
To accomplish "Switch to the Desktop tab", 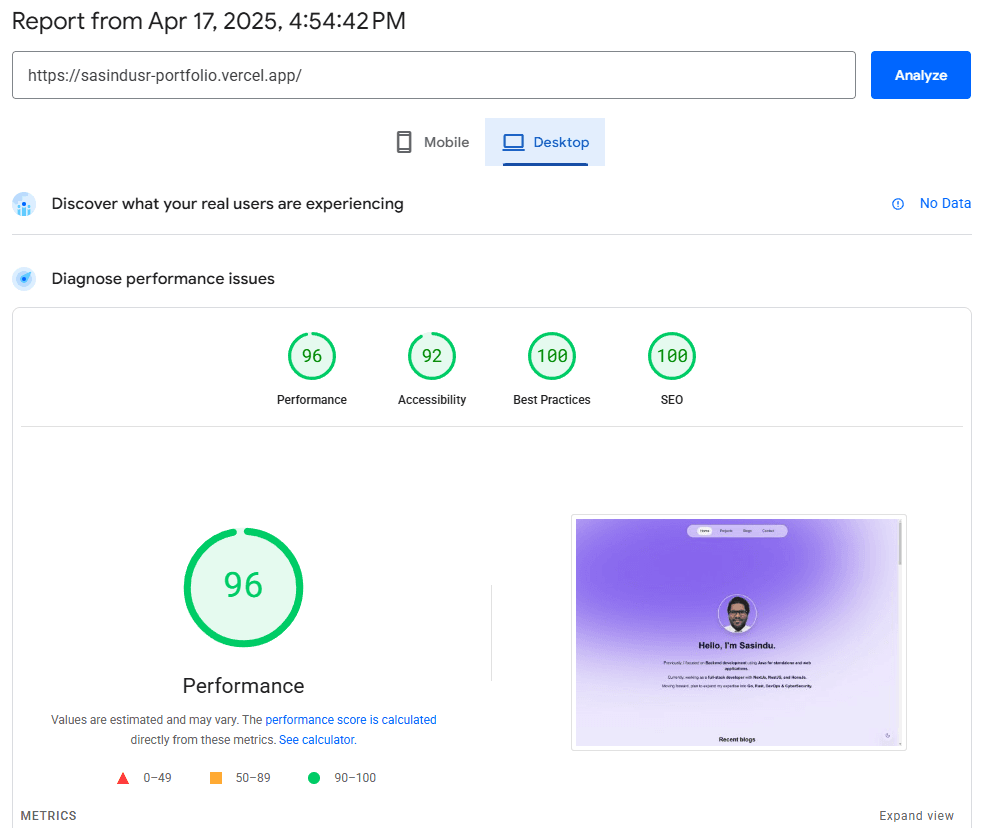I will coord(545,141).
